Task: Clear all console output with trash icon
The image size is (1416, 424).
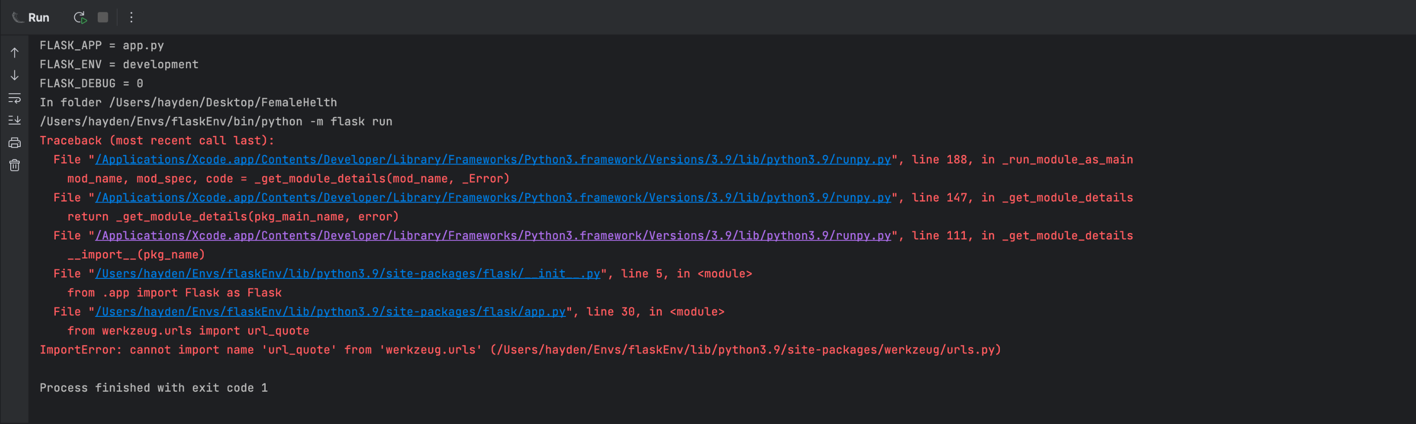Action: coord(14,165)
